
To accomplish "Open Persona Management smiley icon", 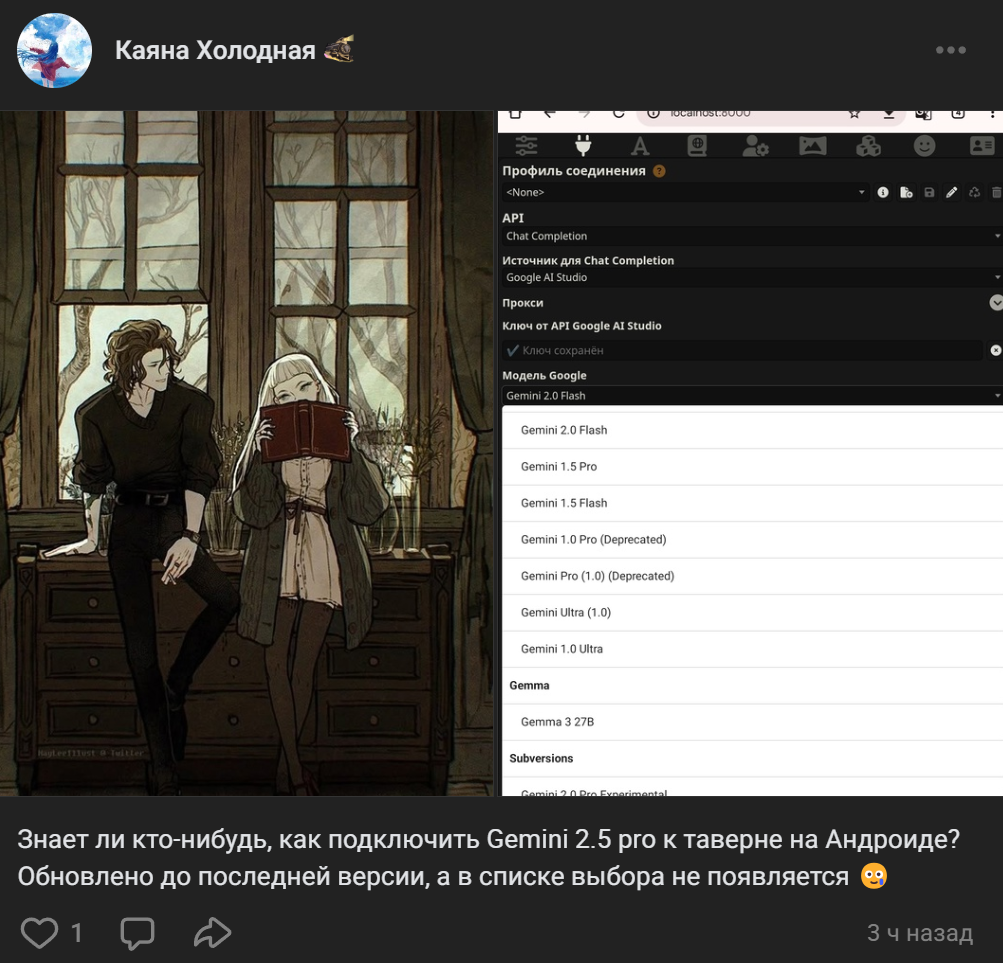I will 924,146.
